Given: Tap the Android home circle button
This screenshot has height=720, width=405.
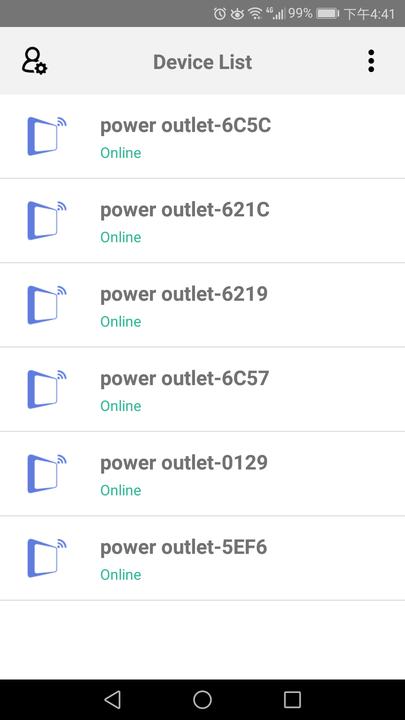Looking at the screenshot, I should tap(202, 700).
